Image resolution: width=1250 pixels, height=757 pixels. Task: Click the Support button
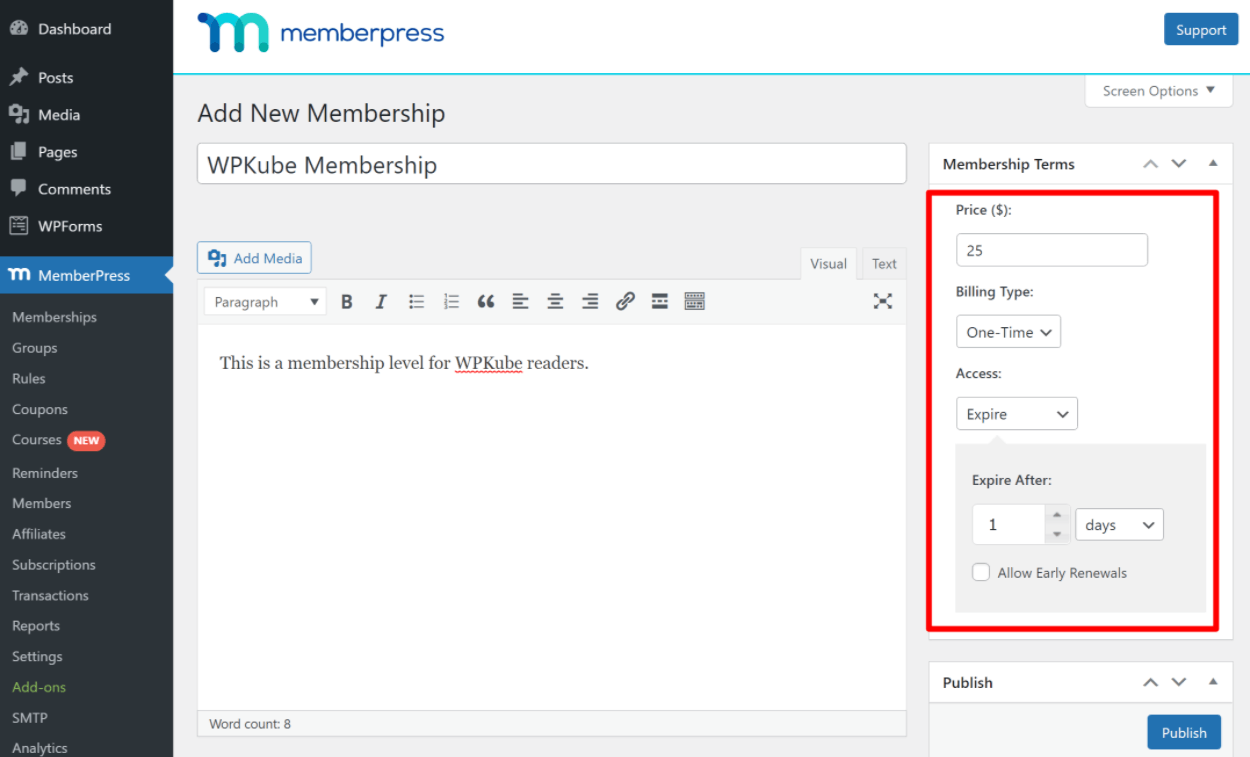[x=1201, y=30]
